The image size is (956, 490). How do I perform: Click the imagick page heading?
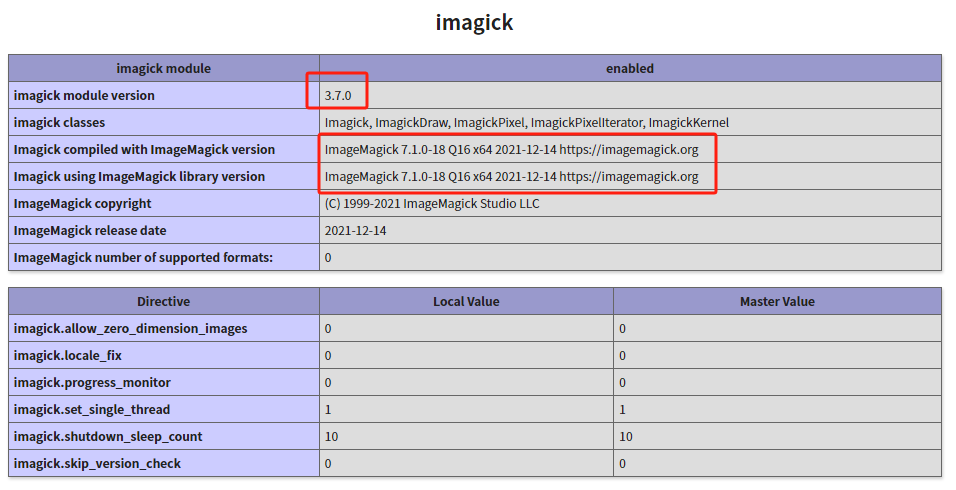(474, 22)
